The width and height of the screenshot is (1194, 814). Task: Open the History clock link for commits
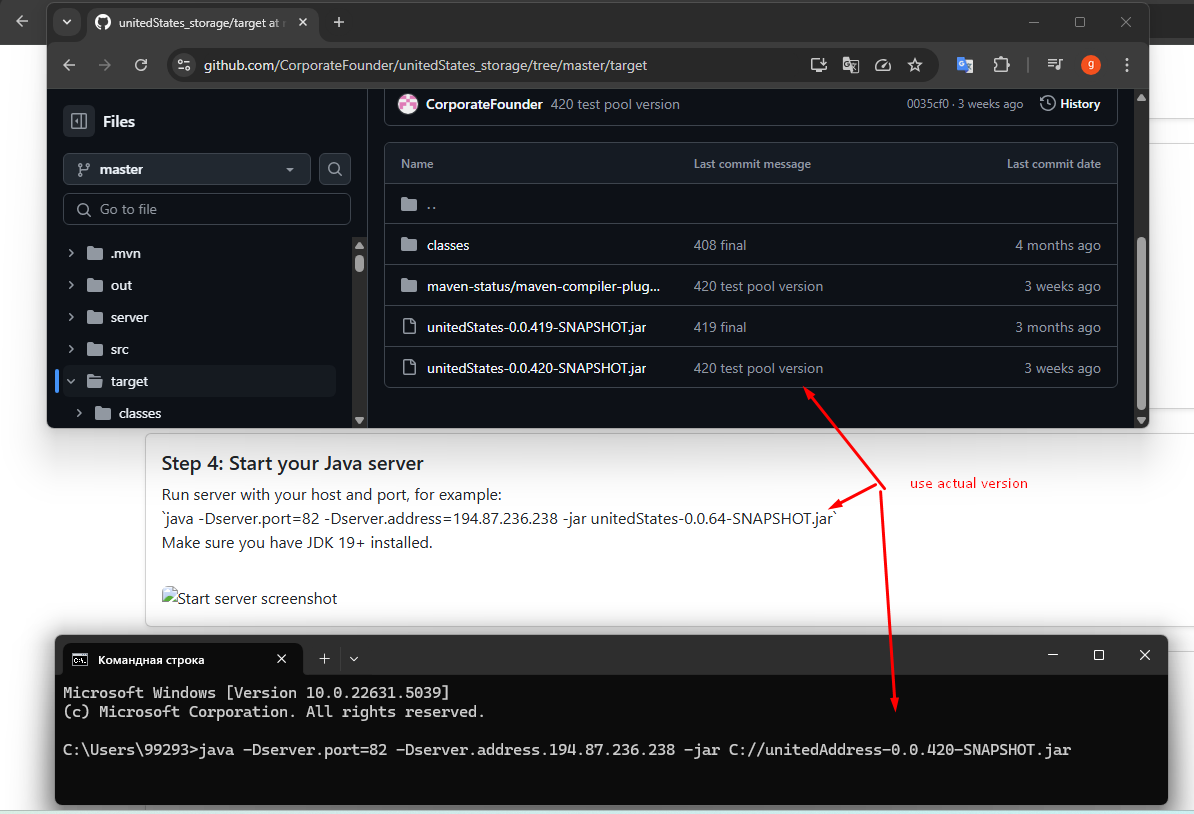pyautogui.click(x=1070, y=104)
